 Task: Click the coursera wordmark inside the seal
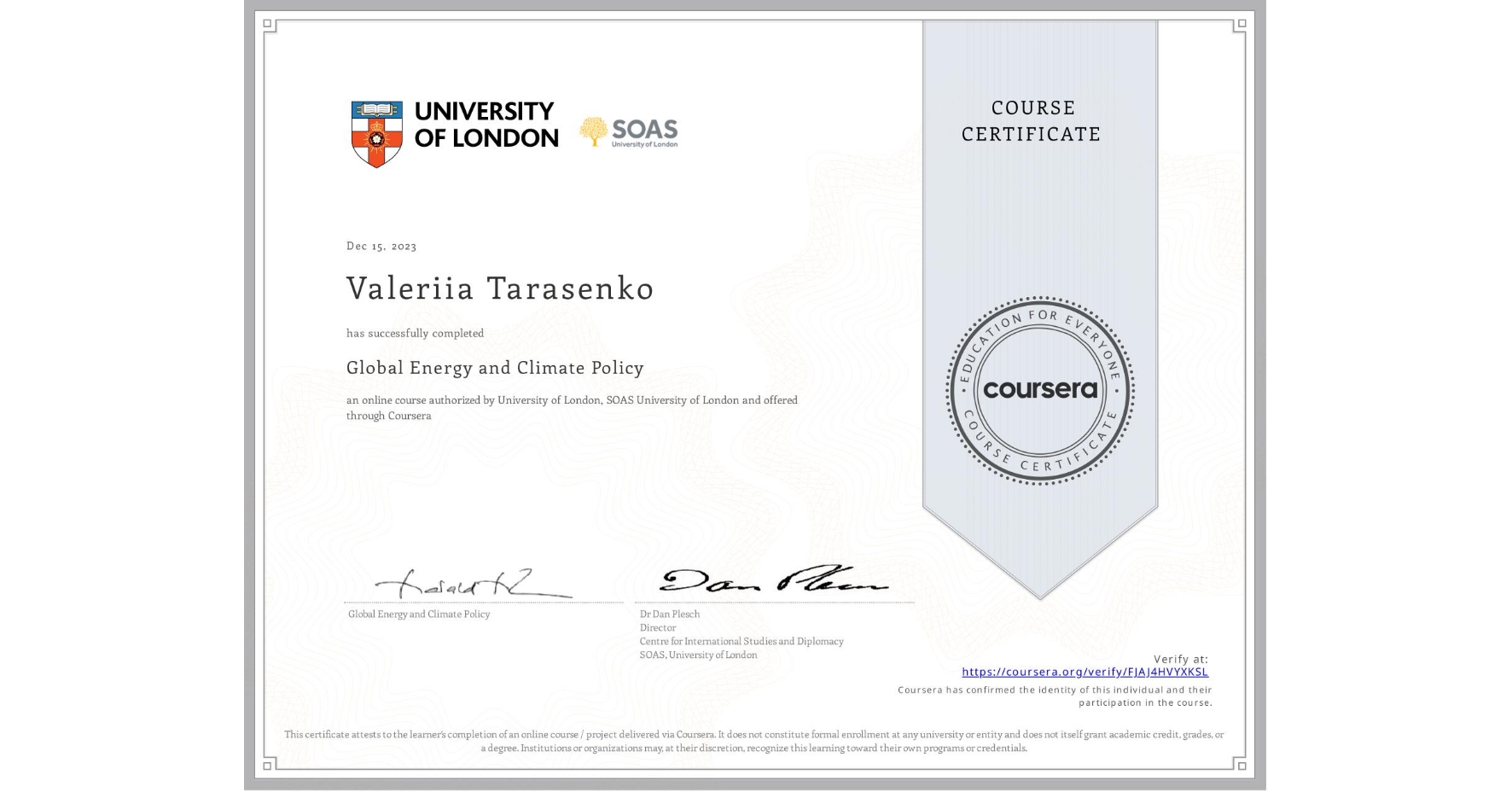click(1040, 391)
